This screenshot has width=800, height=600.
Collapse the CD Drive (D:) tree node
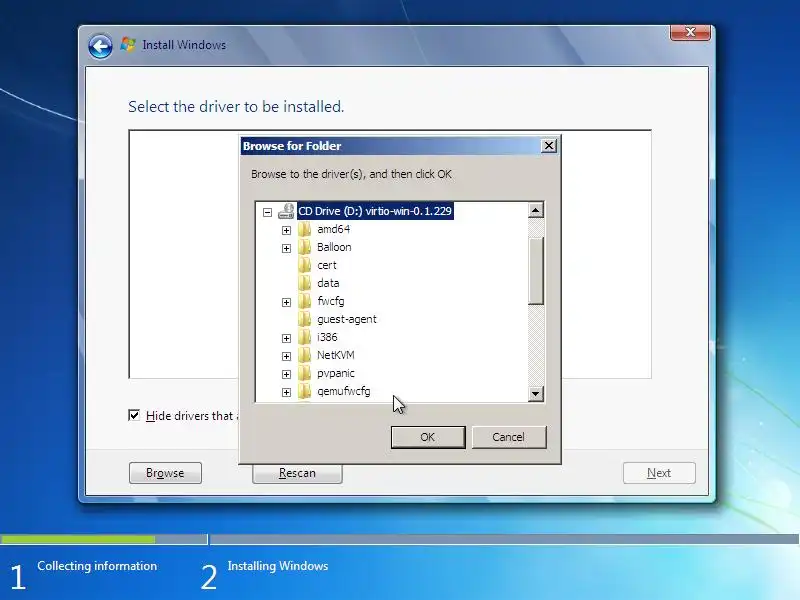267,212
